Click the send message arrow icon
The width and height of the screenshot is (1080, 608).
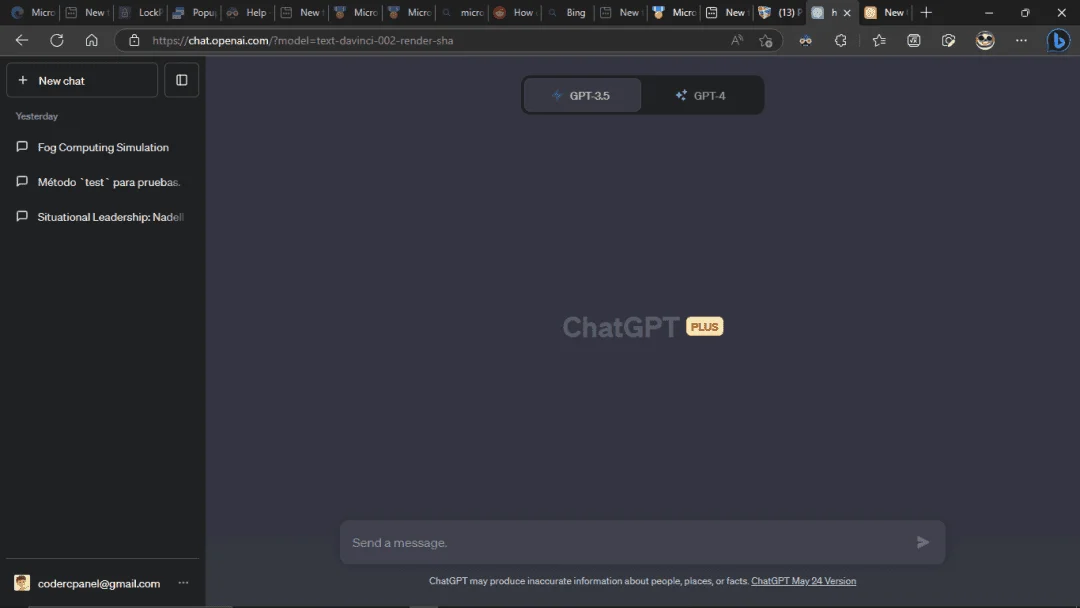(x=923, y=543)
